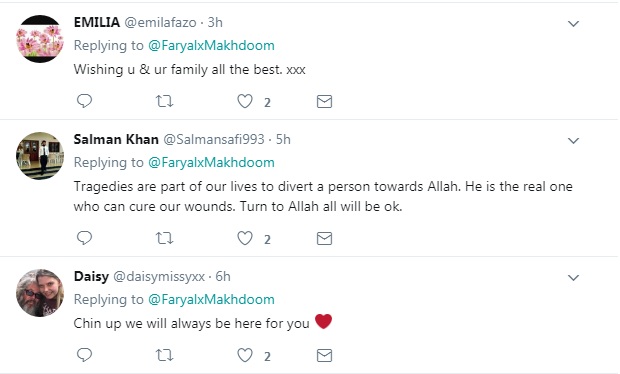The height and width of the screenshot is (374, 620).
Task: Open @FaryalxMakhdoom mention in Daisy's reply
Action: (211, 300)
